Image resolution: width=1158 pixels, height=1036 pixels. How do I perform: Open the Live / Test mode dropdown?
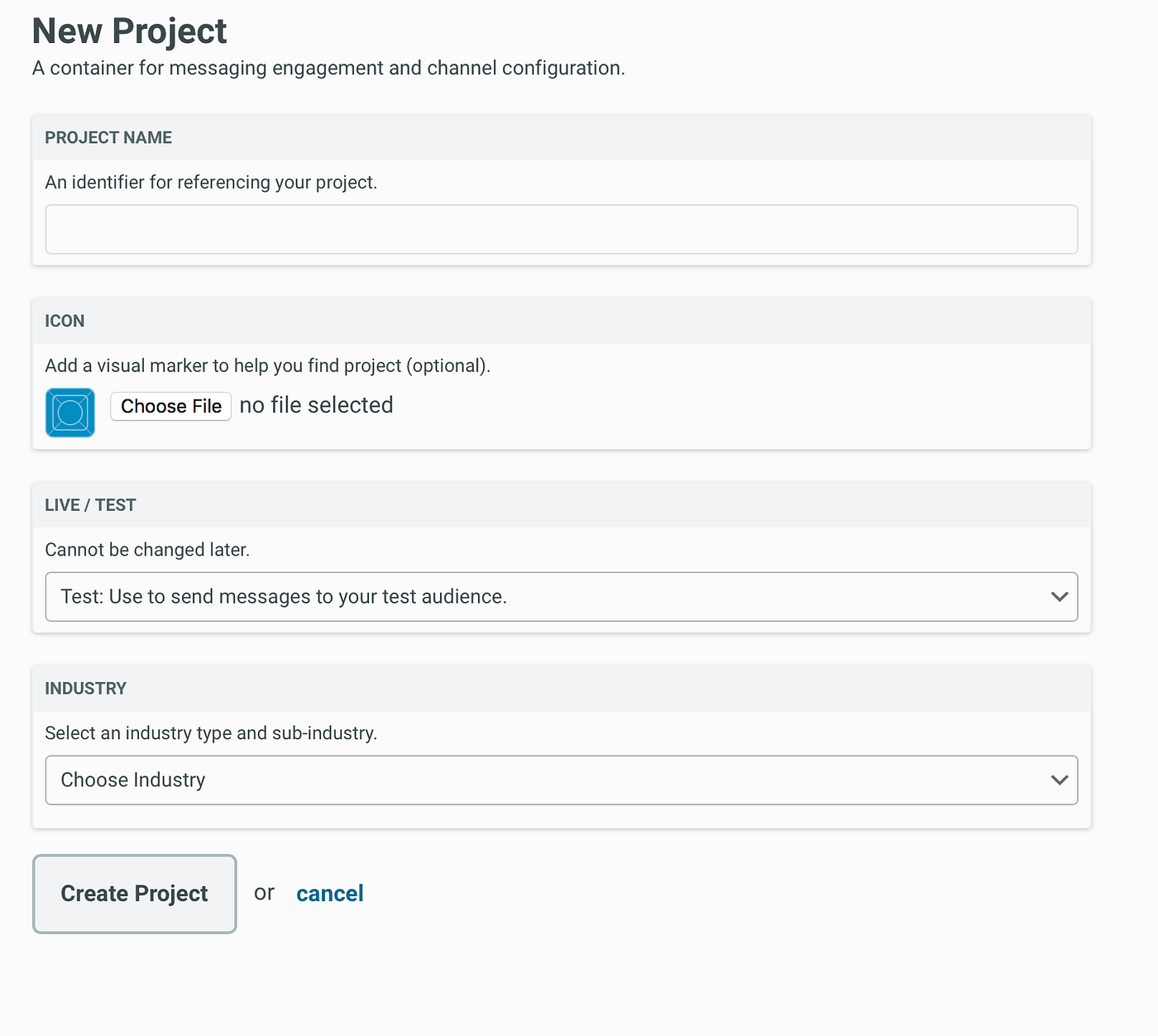click(x=546, y=596)
